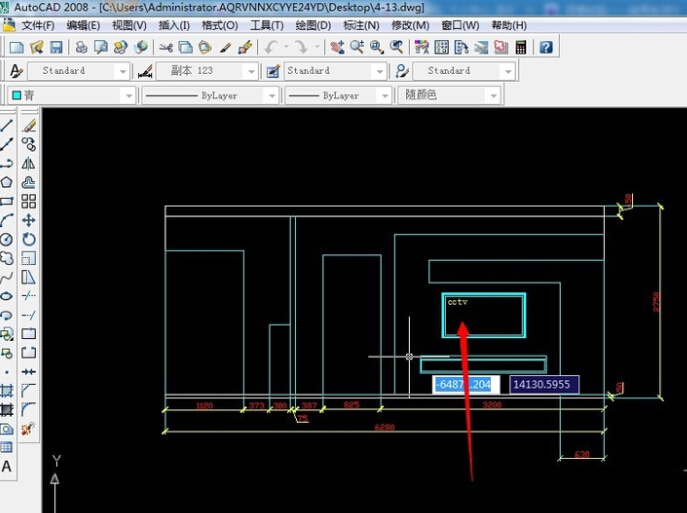
Task: Select the Array modify tool
Action: 29,202
